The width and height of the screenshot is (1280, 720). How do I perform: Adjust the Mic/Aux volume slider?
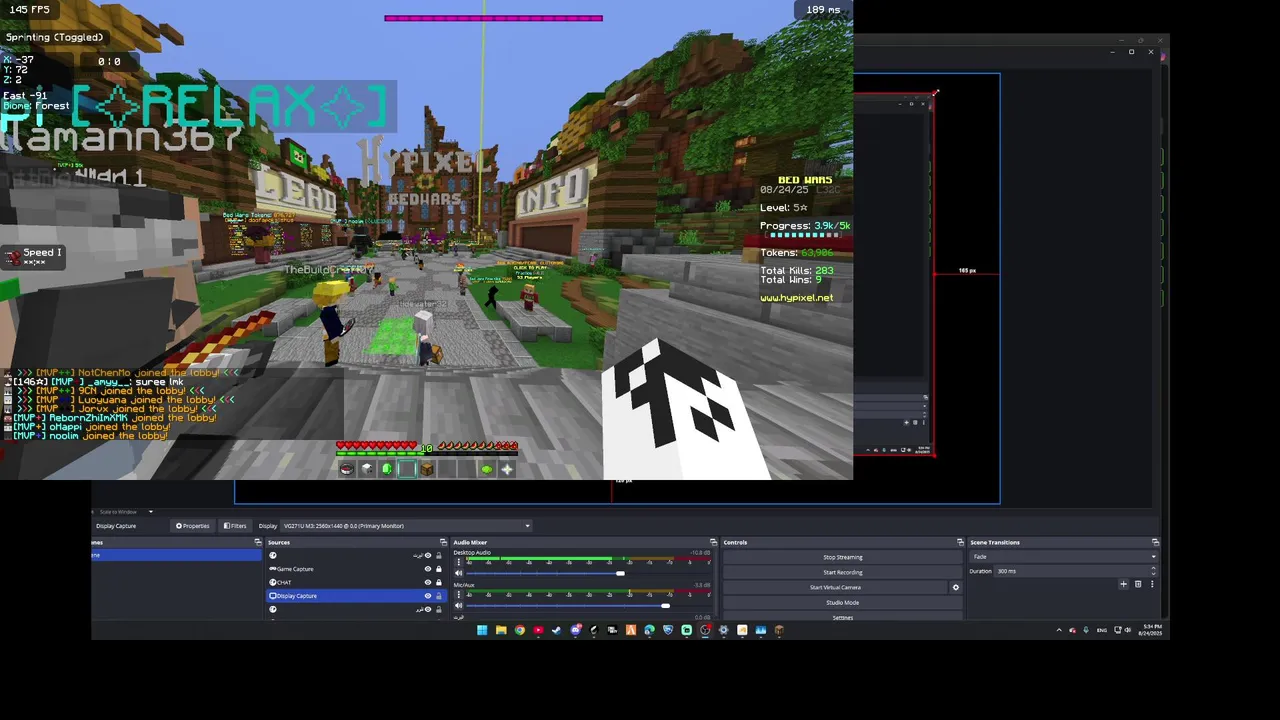coord(665,606)
